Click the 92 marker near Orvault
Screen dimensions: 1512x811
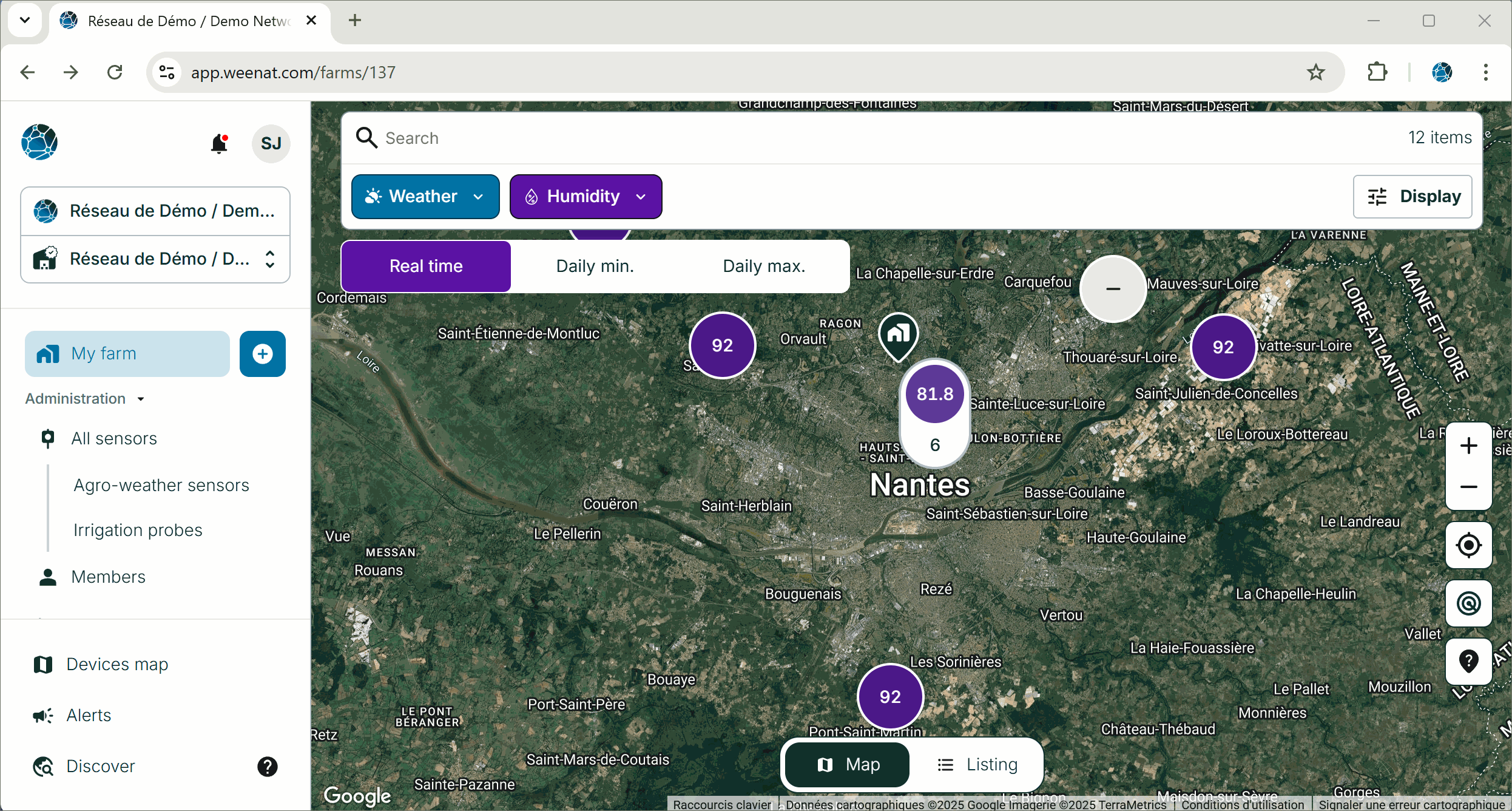point(722,345)
